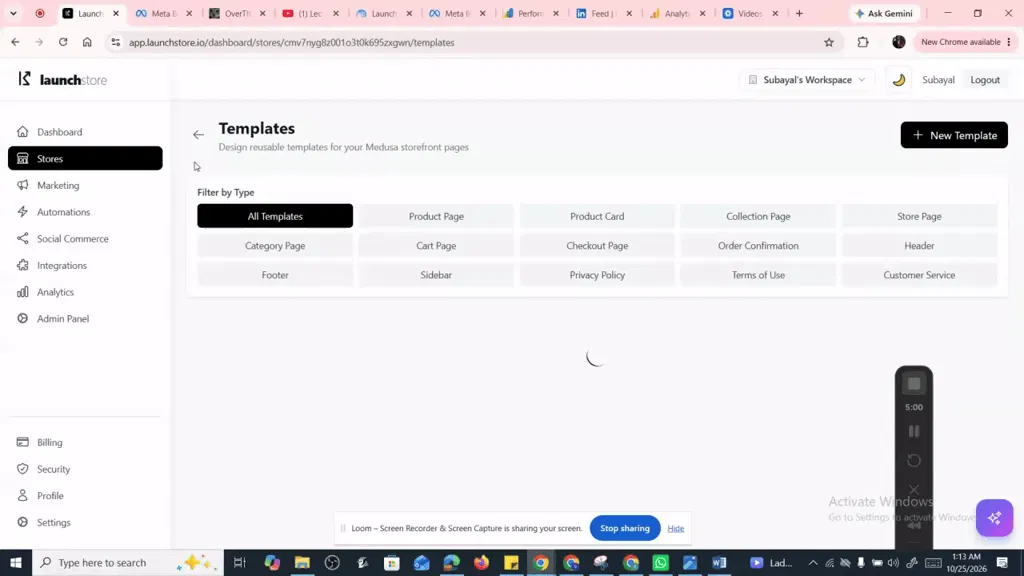Click the launchstore logo
The height and width of the screenshot is (576, 1024).
point(63,80)
